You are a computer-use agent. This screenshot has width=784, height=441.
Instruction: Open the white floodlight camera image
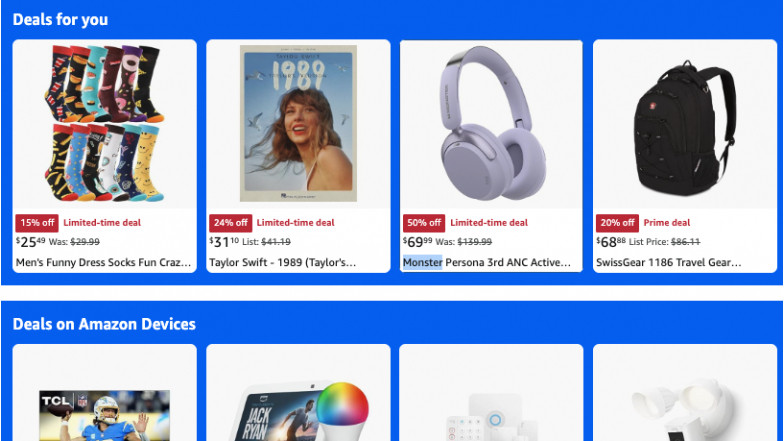pos(682,411)
